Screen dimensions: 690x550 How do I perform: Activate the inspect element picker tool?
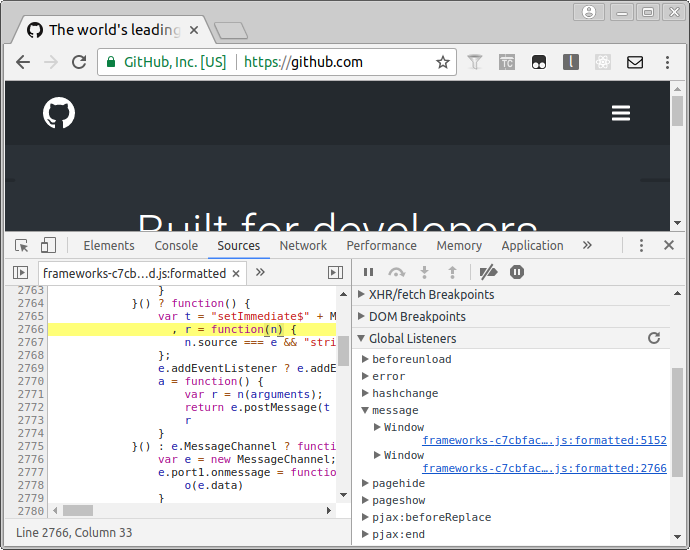[22, 246]
